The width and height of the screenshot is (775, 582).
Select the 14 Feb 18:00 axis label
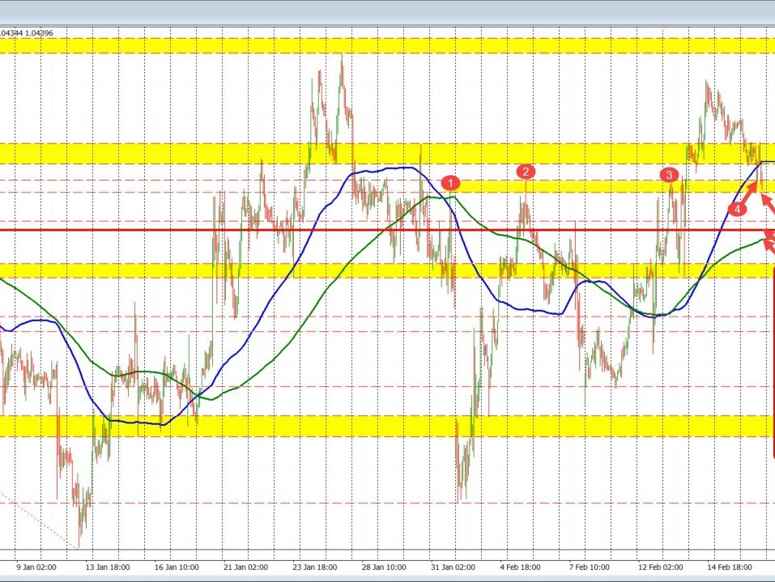730,567
